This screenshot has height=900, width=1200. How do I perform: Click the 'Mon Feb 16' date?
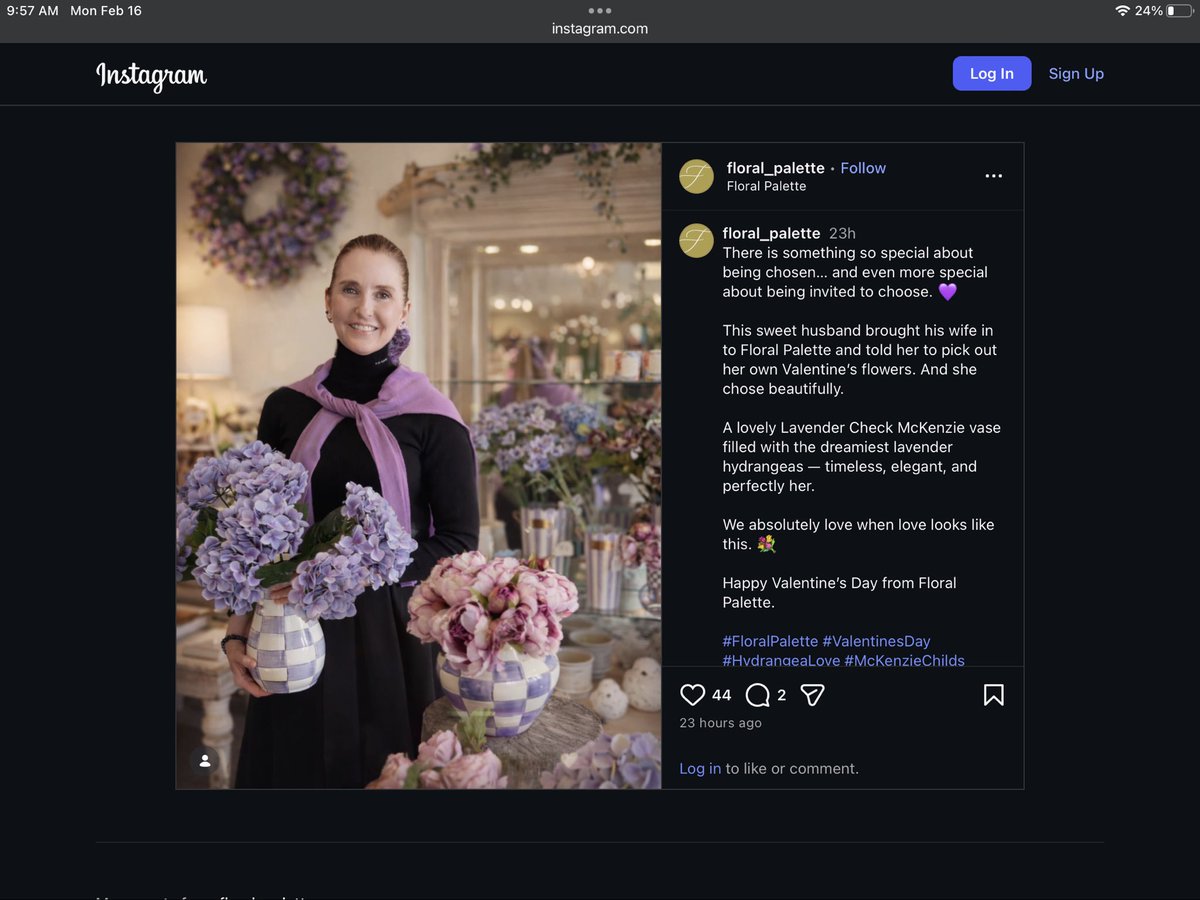(x=106, y=11)
